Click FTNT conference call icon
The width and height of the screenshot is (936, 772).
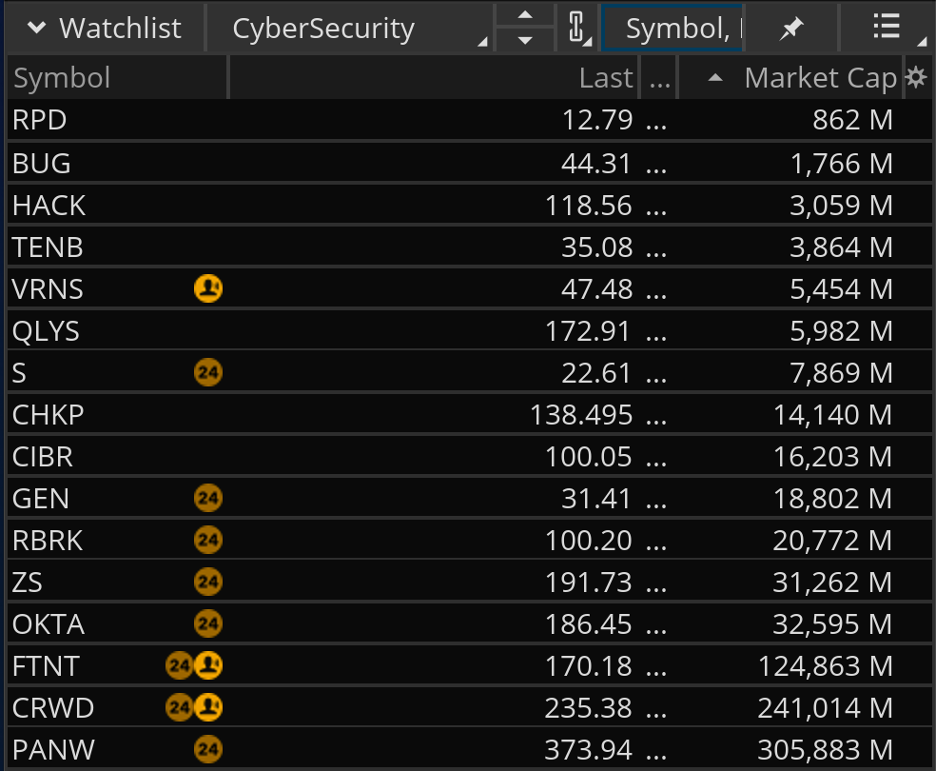(208, 666)
